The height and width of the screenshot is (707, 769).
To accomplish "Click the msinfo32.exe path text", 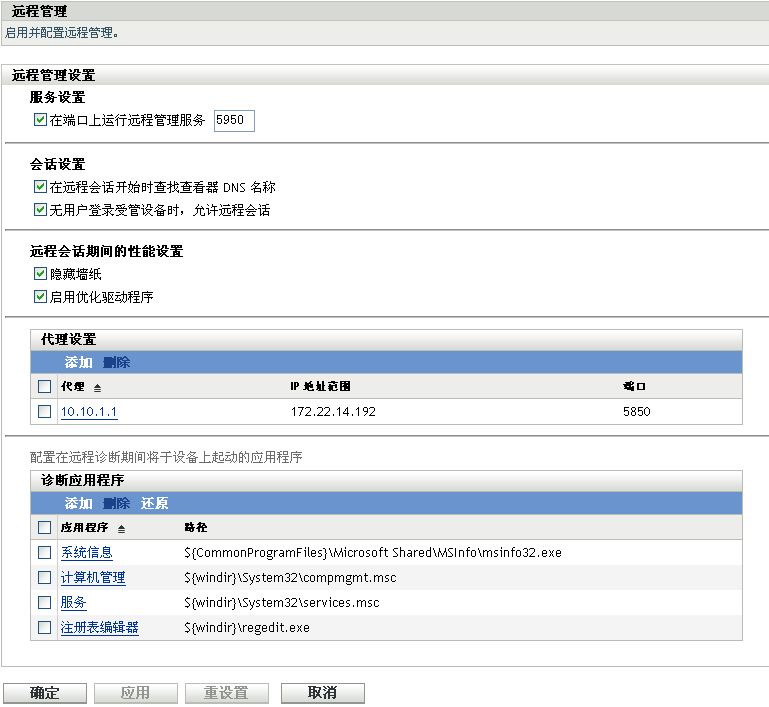I will 373,553.
